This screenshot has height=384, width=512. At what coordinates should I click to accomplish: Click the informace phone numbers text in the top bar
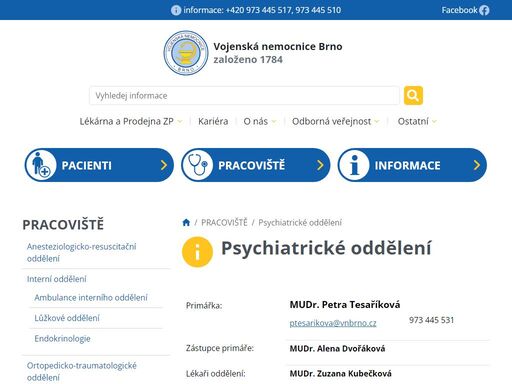(x=262, y=10)
